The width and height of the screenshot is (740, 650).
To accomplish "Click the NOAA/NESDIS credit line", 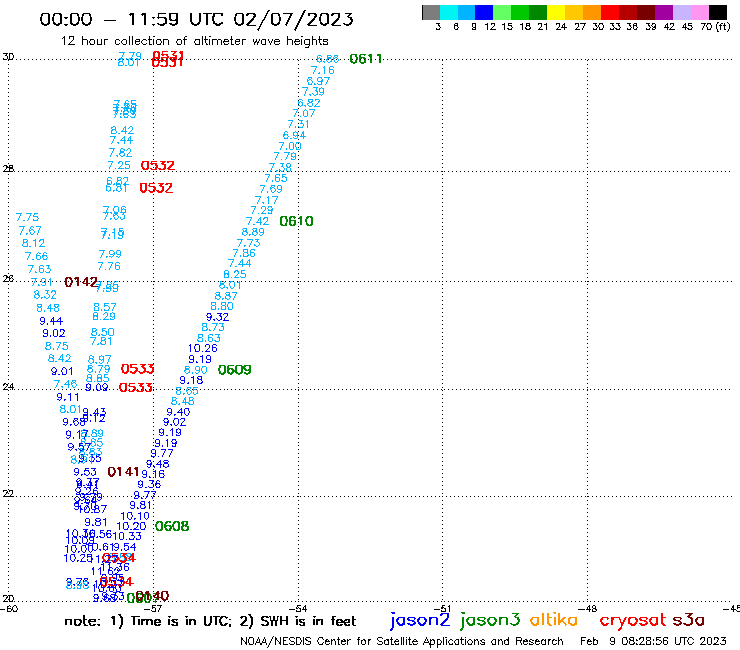I will coord(402,641).
